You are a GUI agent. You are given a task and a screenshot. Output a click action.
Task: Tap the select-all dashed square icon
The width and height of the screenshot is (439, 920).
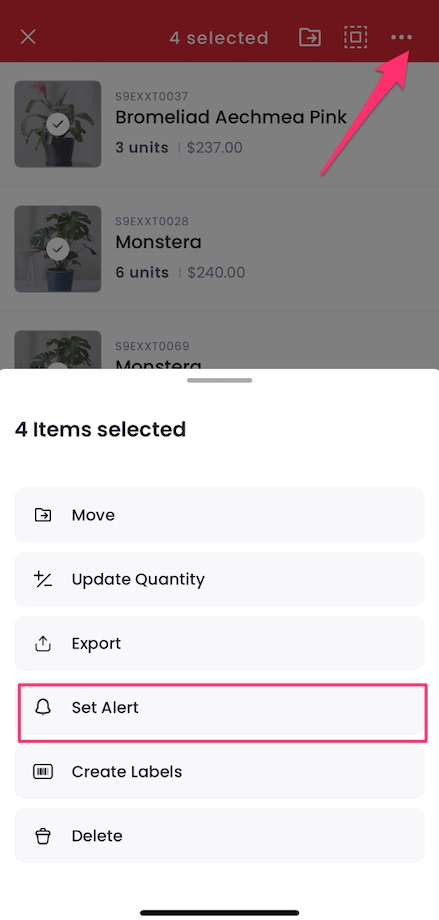(356, 38)
